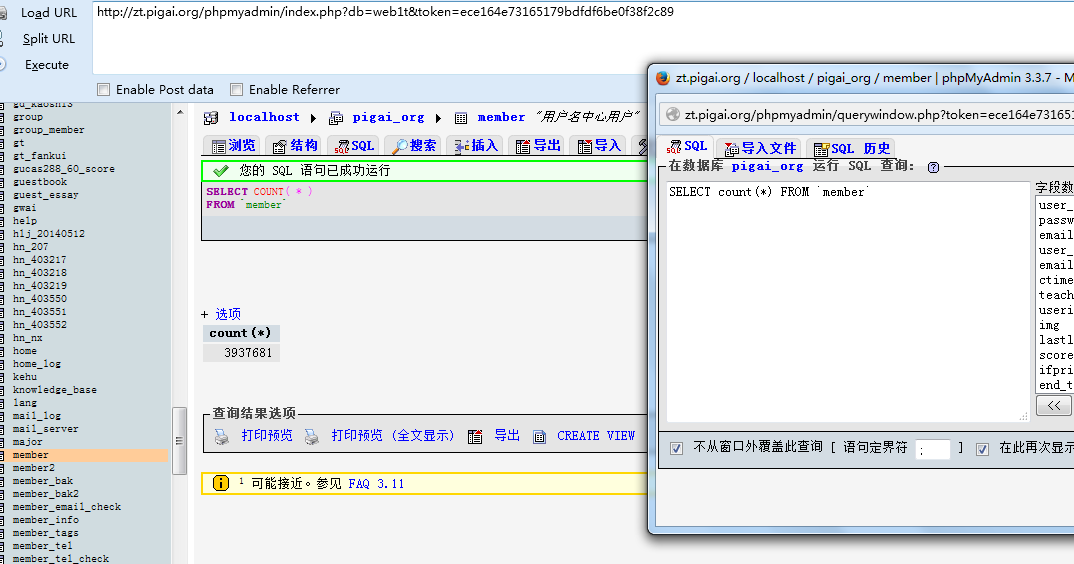
Task: Open member table breadcrumb link
Action: (501, 117)
